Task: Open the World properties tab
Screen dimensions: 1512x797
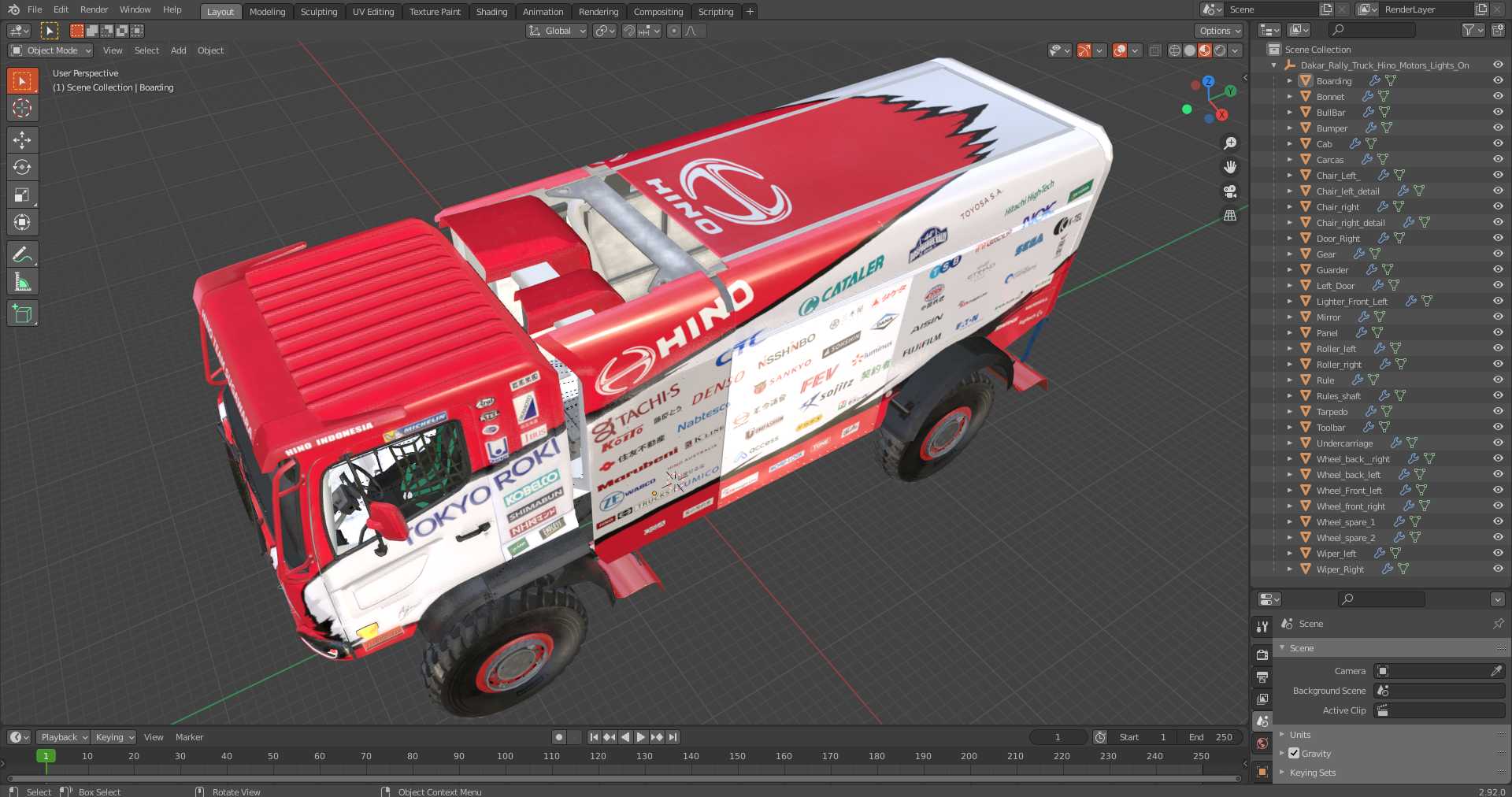Action: [x=1262, y=743]
